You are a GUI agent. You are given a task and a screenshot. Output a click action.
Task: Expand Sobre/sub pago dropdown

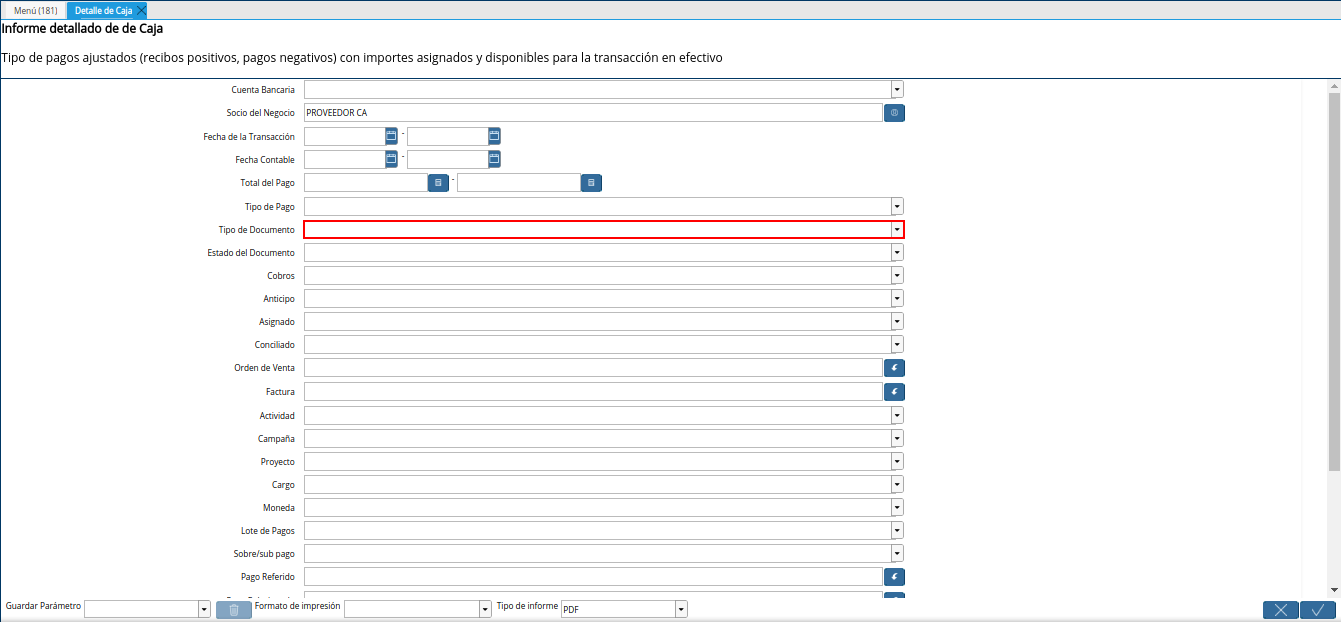click(897, 553)
